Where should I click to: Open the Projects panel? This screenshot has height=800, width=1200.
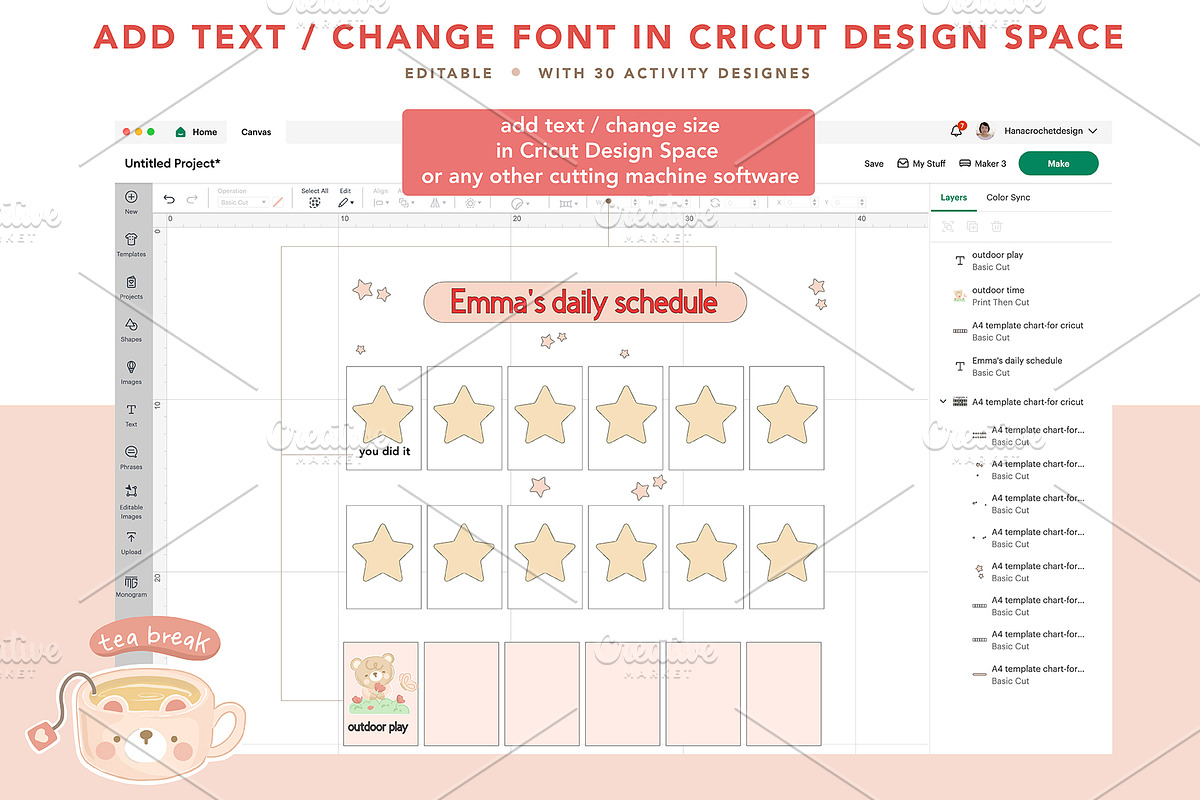tap(131, 286)
